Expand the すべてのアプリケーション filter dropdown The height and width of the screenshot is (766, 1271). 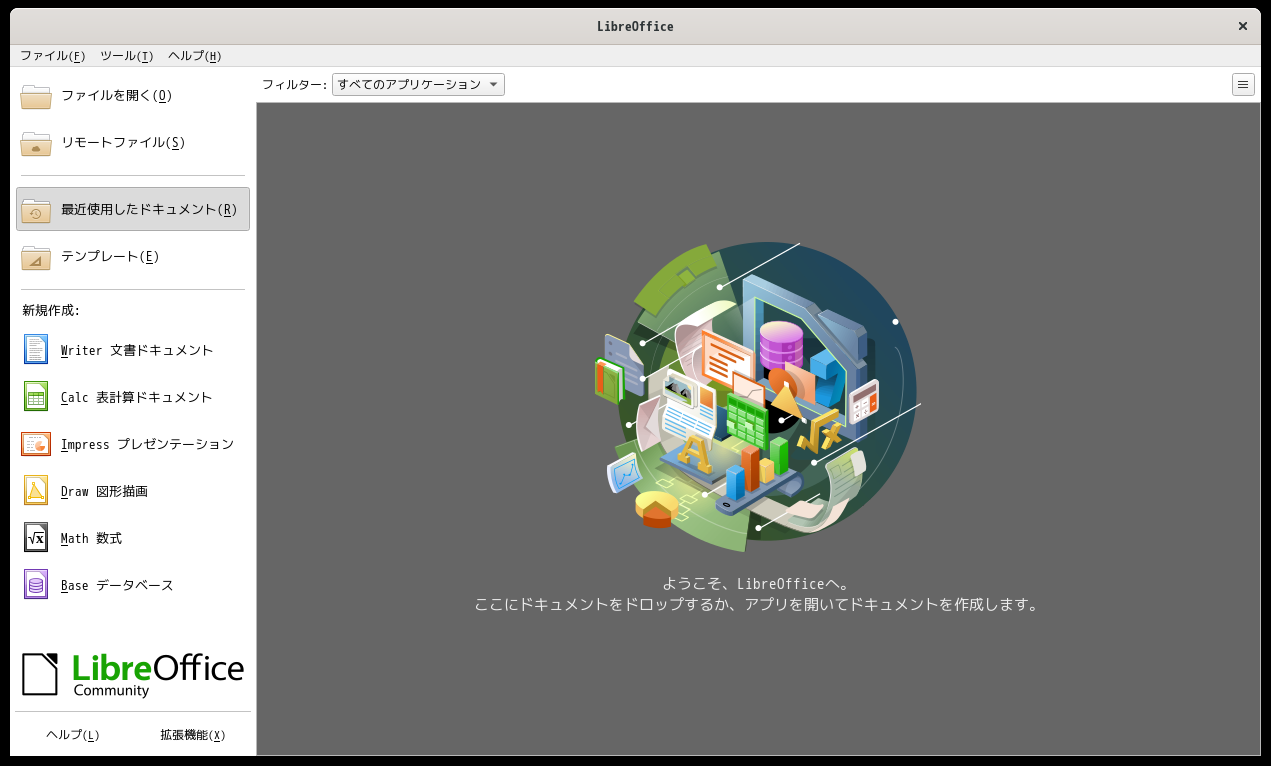coord(418,85)
